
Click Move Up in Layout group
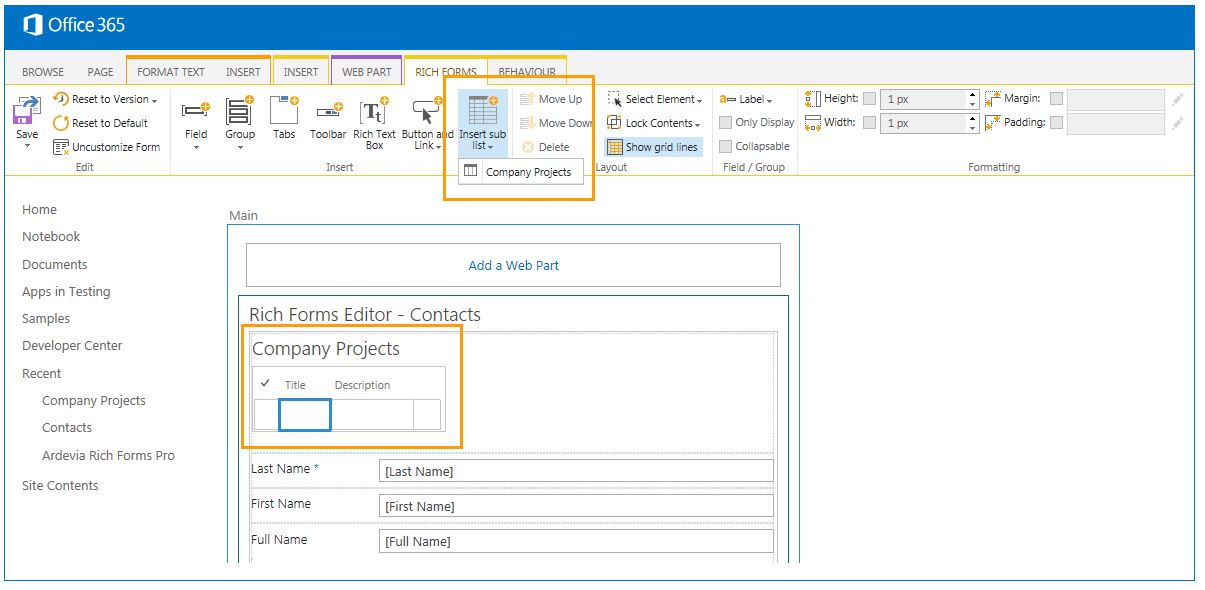point(551,99)
